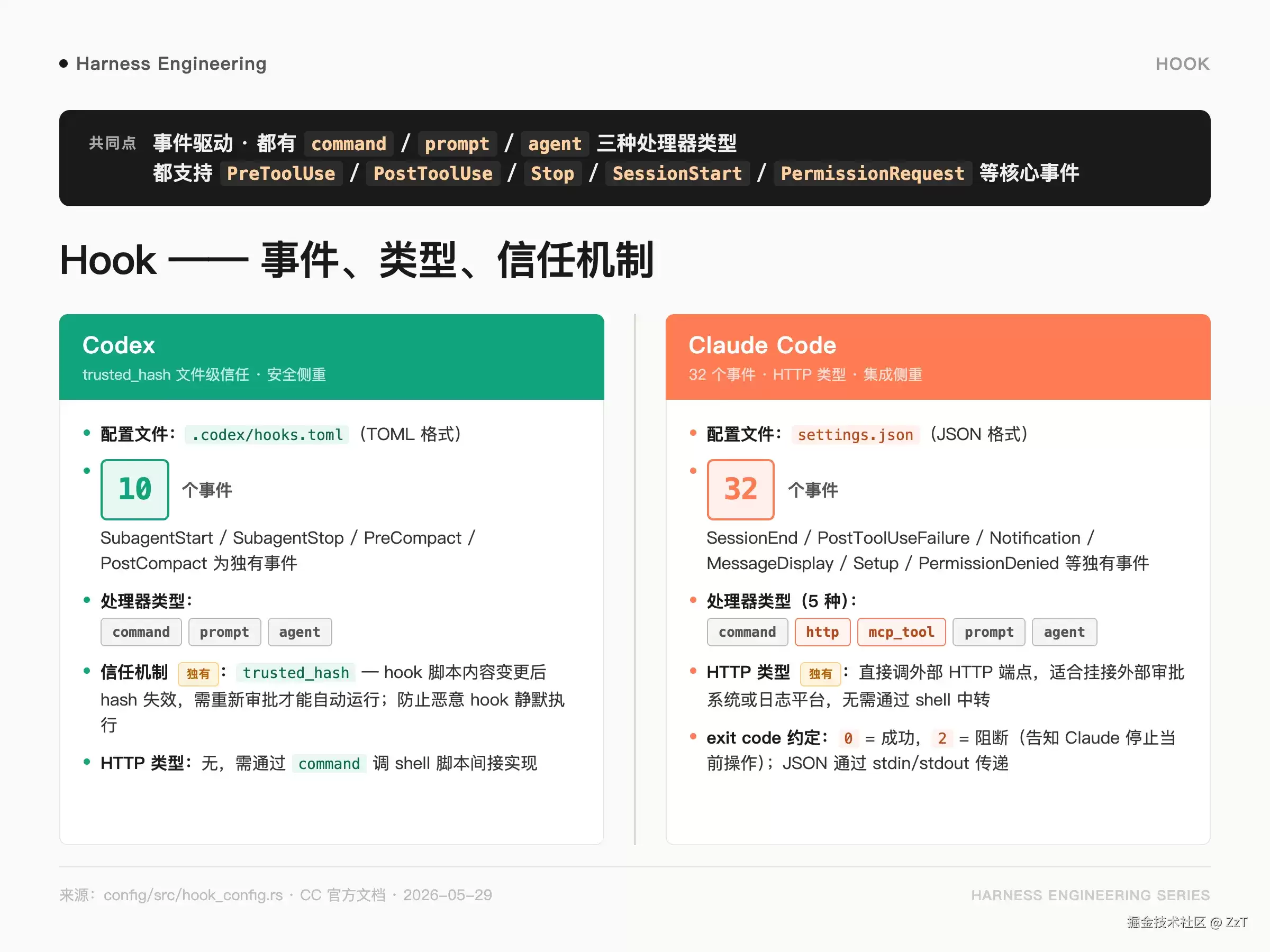Click the black bullet beside Harness Engineering

tap(63, 63)
